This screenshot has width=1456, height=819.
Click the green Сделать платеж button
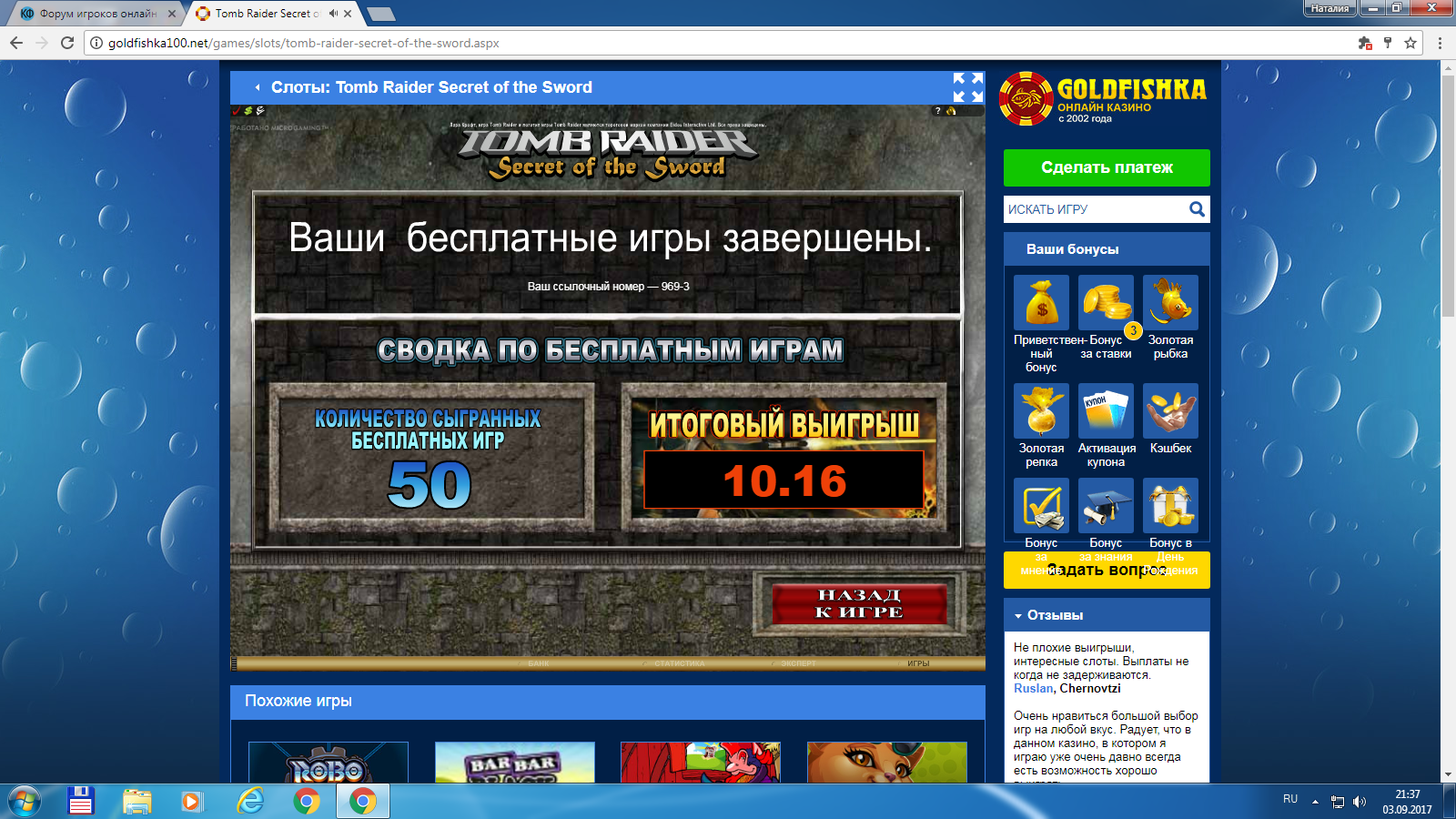1107,167
